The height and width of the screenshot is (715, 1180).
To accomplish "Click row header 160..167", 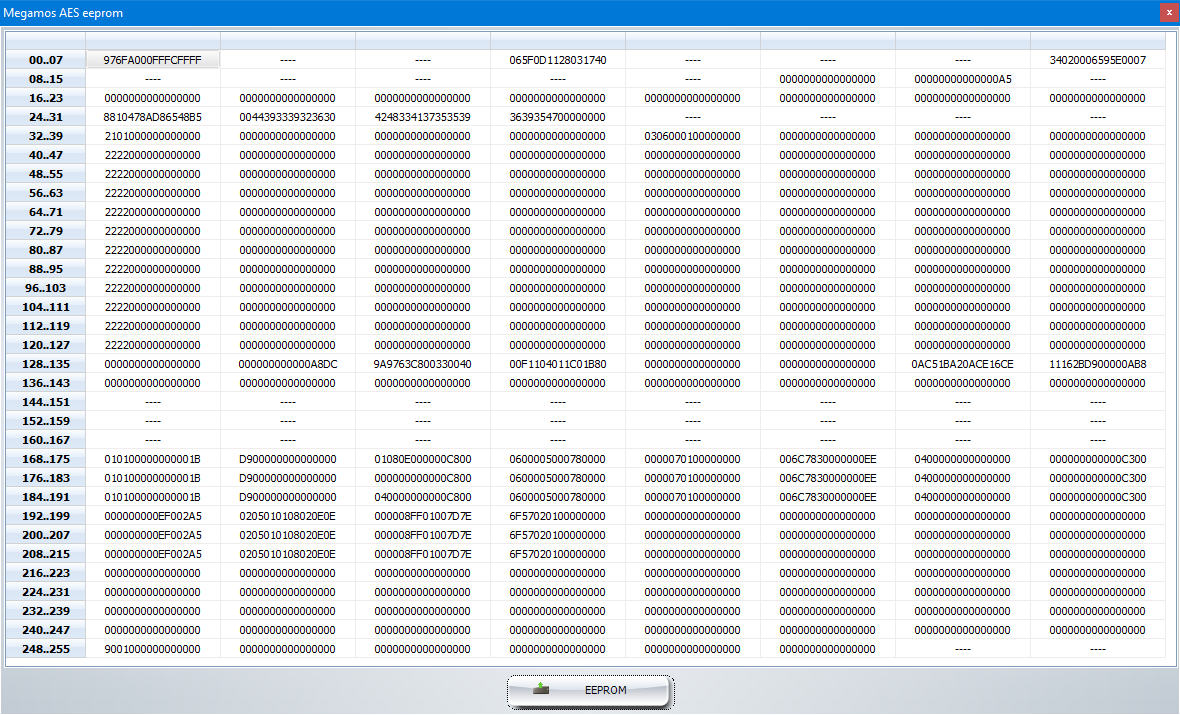I will pos(46,440).
